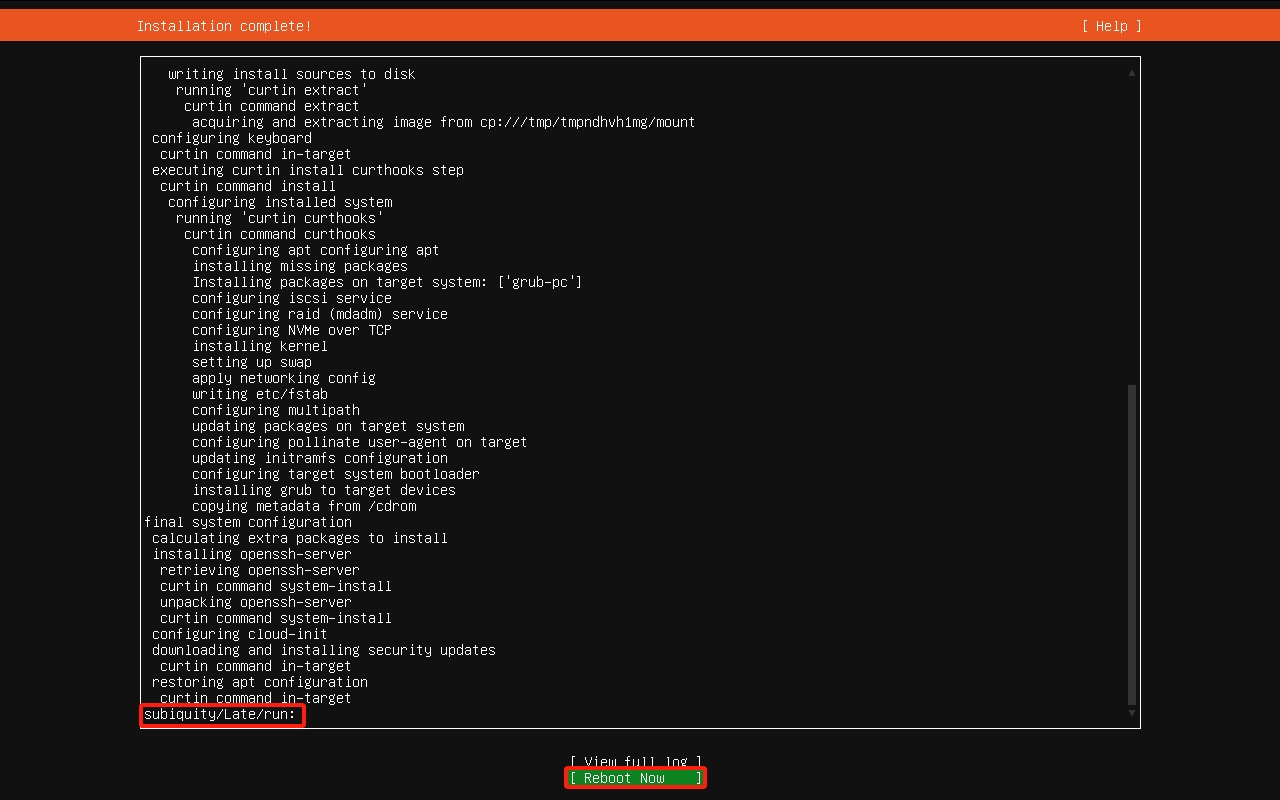The width and height of the screenshot is (1280, 800).
Task: Click the log scrollbar down arrow
Action: (x=1132, y=713)
